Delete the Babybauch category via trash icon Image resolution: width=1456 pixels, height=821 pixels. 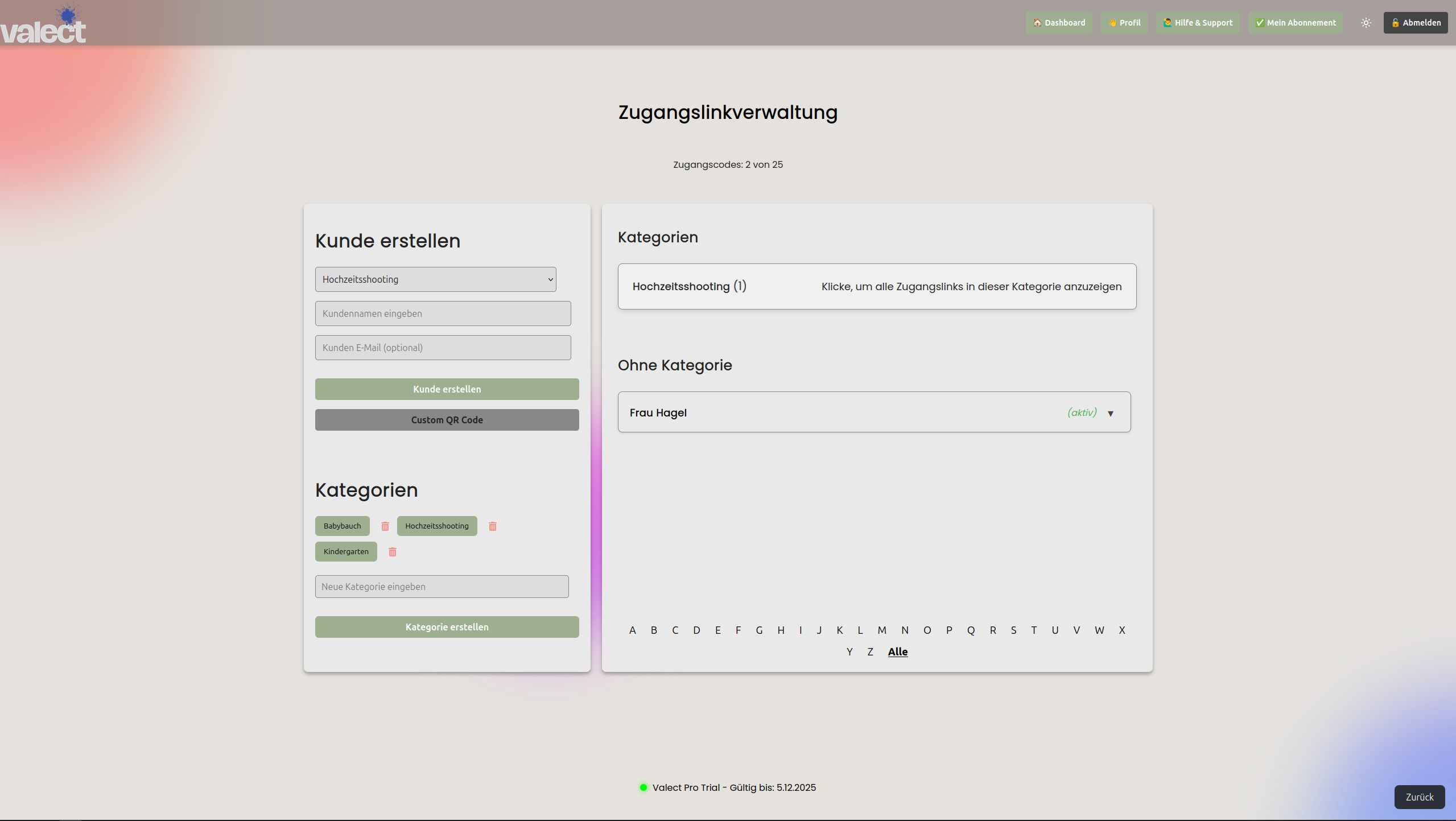click(x=385, y=526)
